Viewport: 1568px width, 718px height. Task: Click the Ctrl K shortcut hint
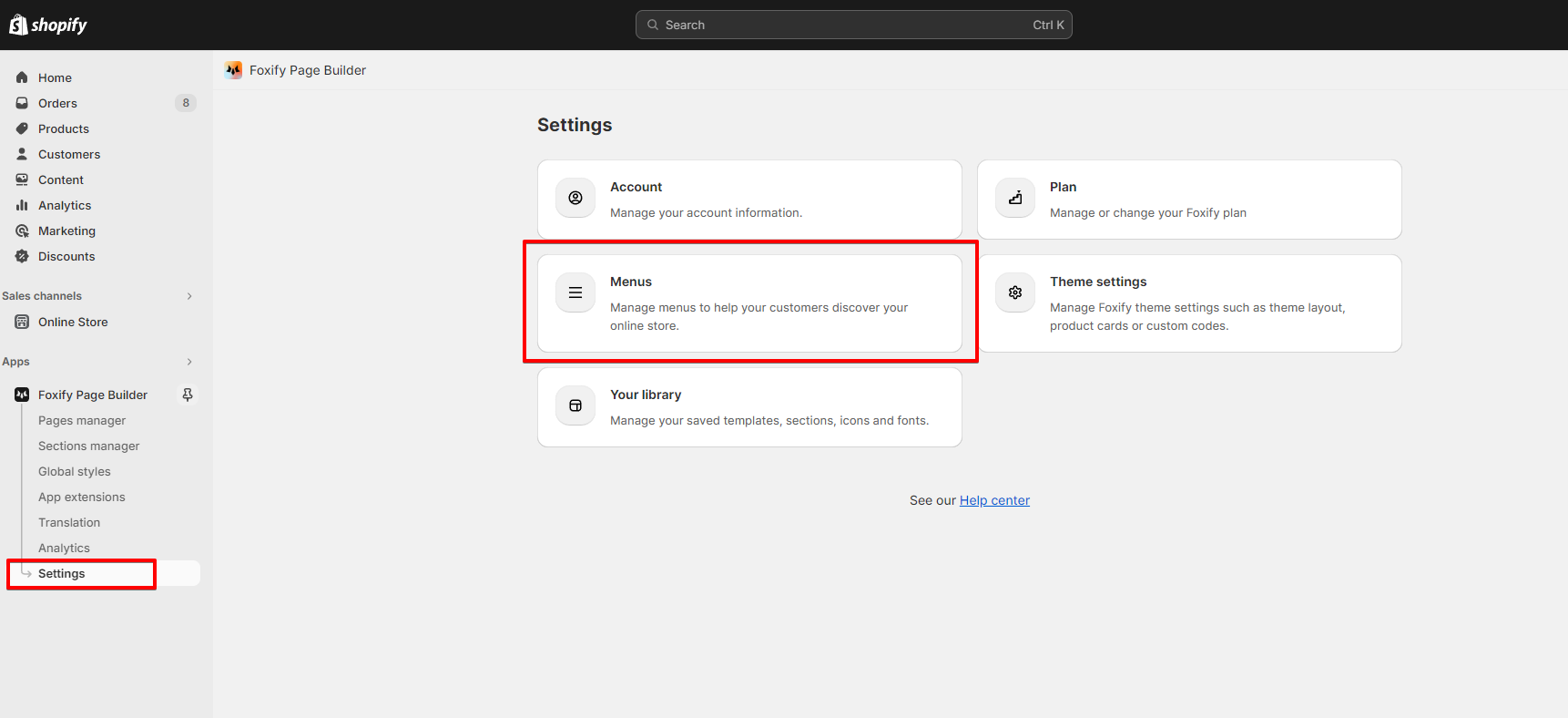[x=1048, y=25]
